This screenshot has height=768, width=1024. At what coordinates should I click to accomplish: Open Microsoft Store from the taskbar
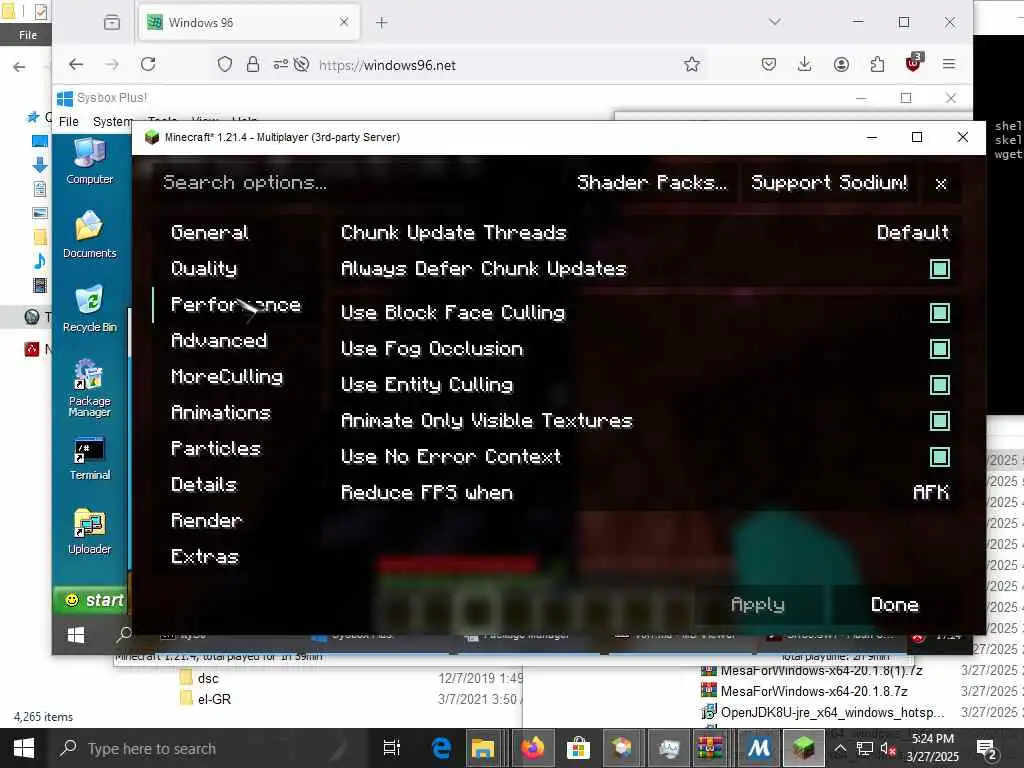pyautogui.click(x=578, y=748)
